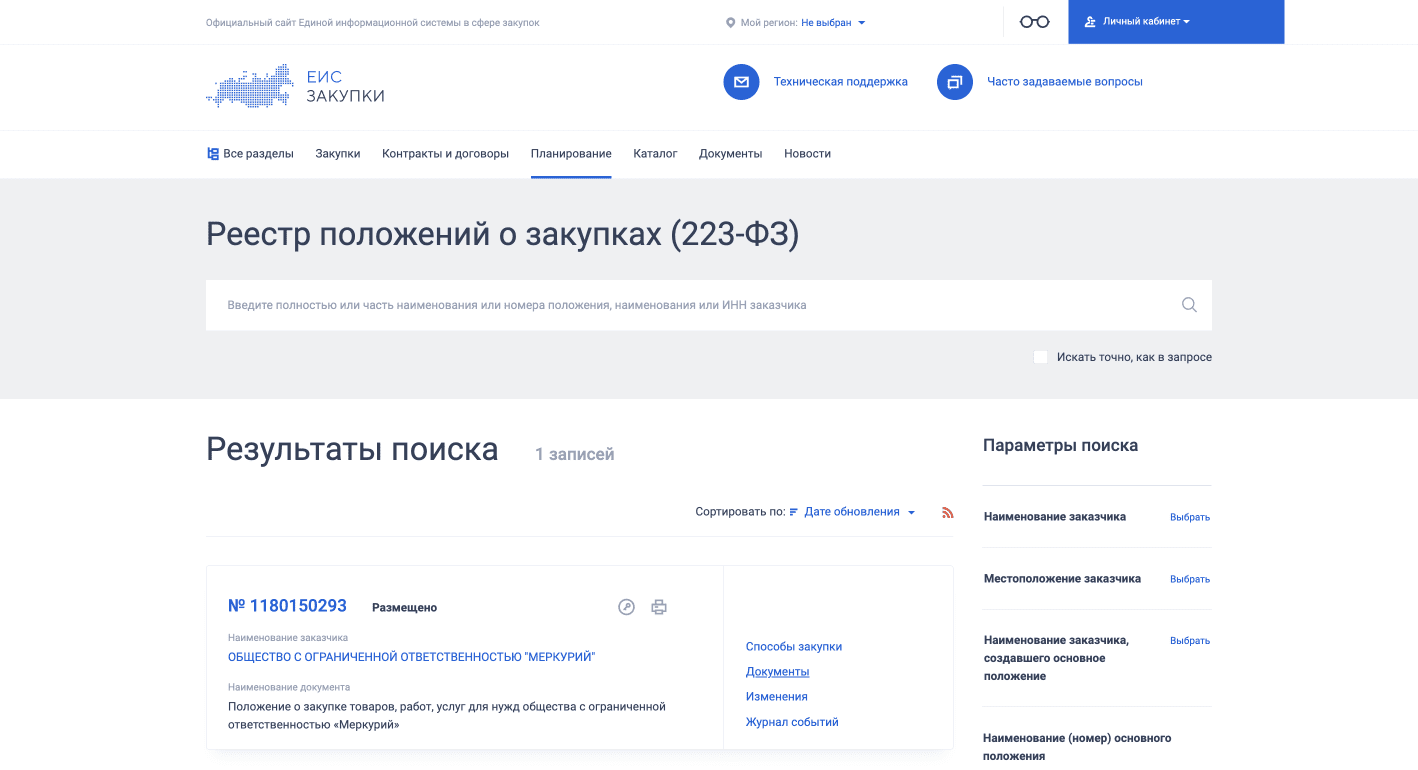This screenshot has width=1418, height=770.
Task: Click the FAQ windows icon
Action: (x=954, y=82)
